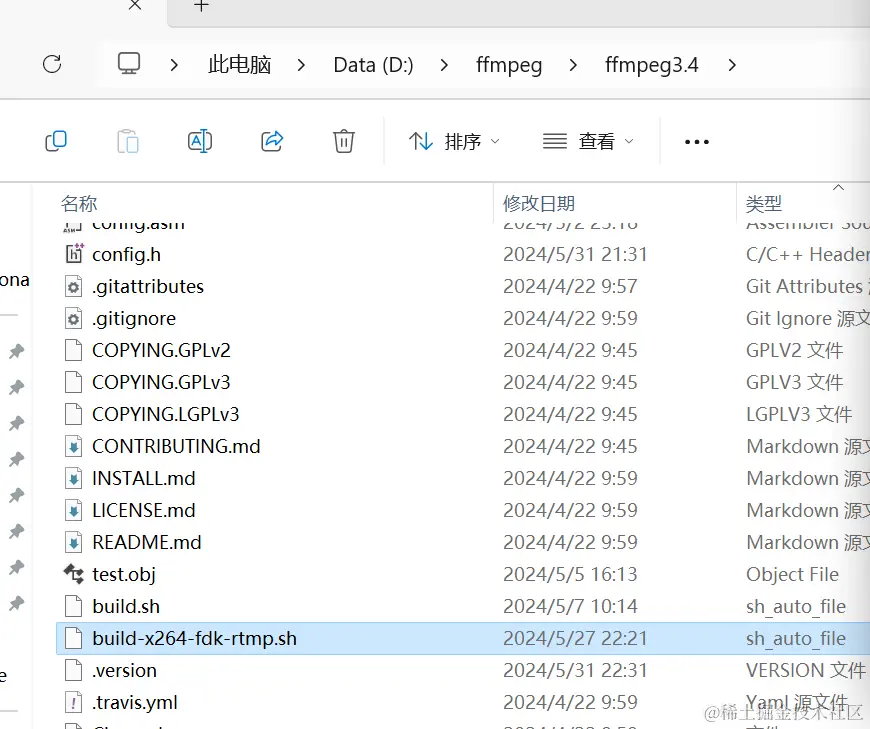Click date 2024/5/7 10:14 of build.sh
This screenshot has width=870, height=729.
pyautogui.click(x=570, y=607)
